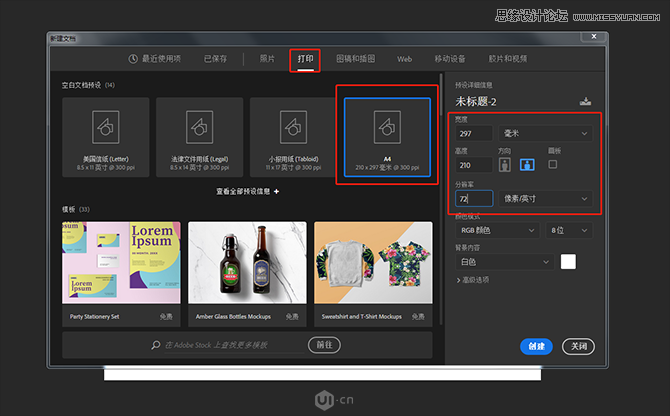
Task: Open the 胶片和视频 tab
Action: tap(508, 59)
